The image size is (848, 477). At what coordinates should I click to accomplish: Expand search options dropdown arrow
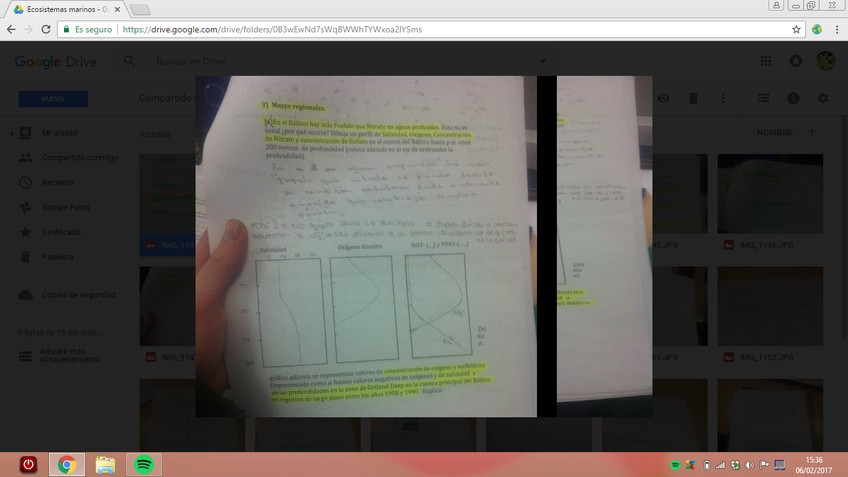(542, 61)
